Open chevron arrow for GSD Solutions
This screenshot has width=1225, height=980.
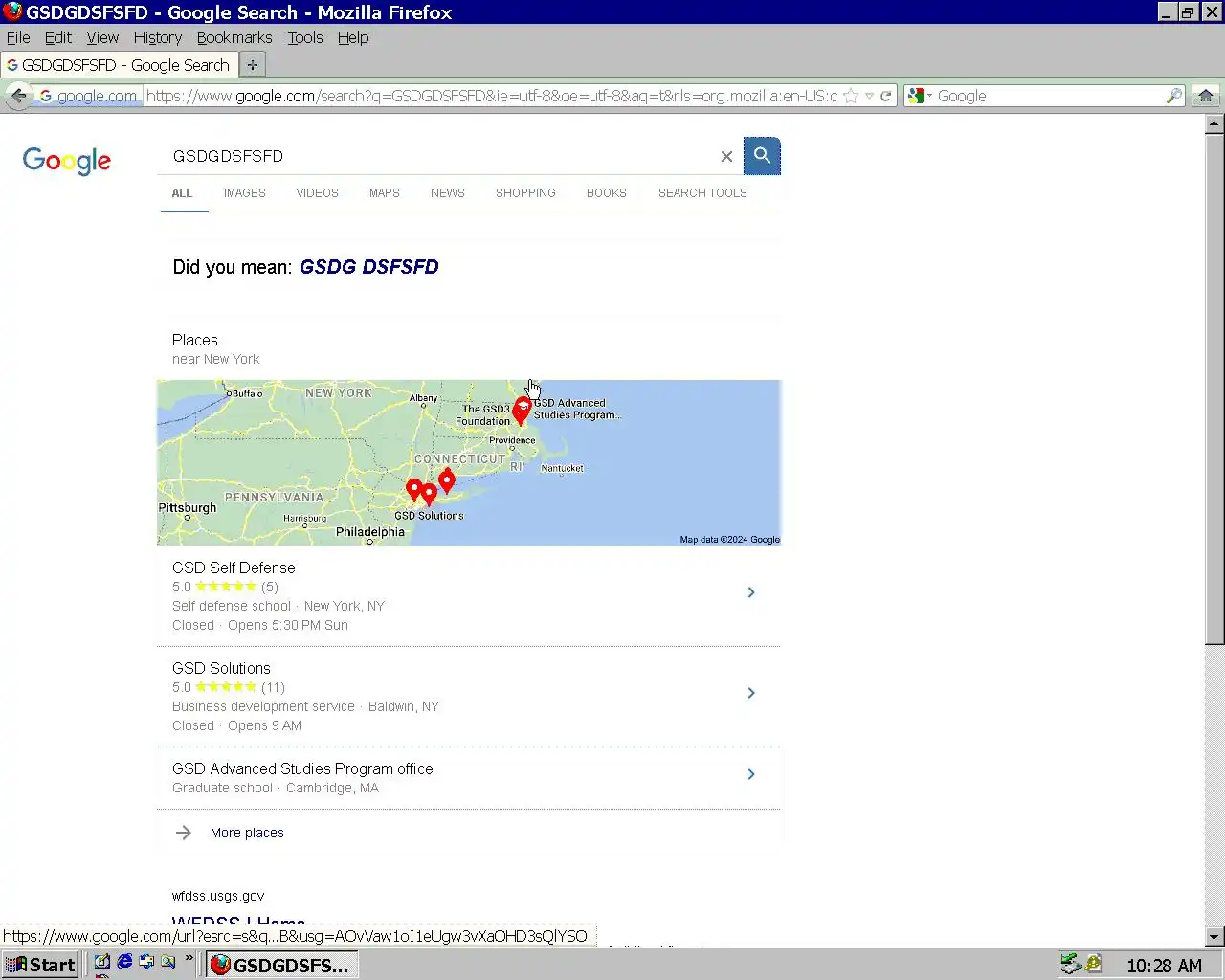click(751, 693)
